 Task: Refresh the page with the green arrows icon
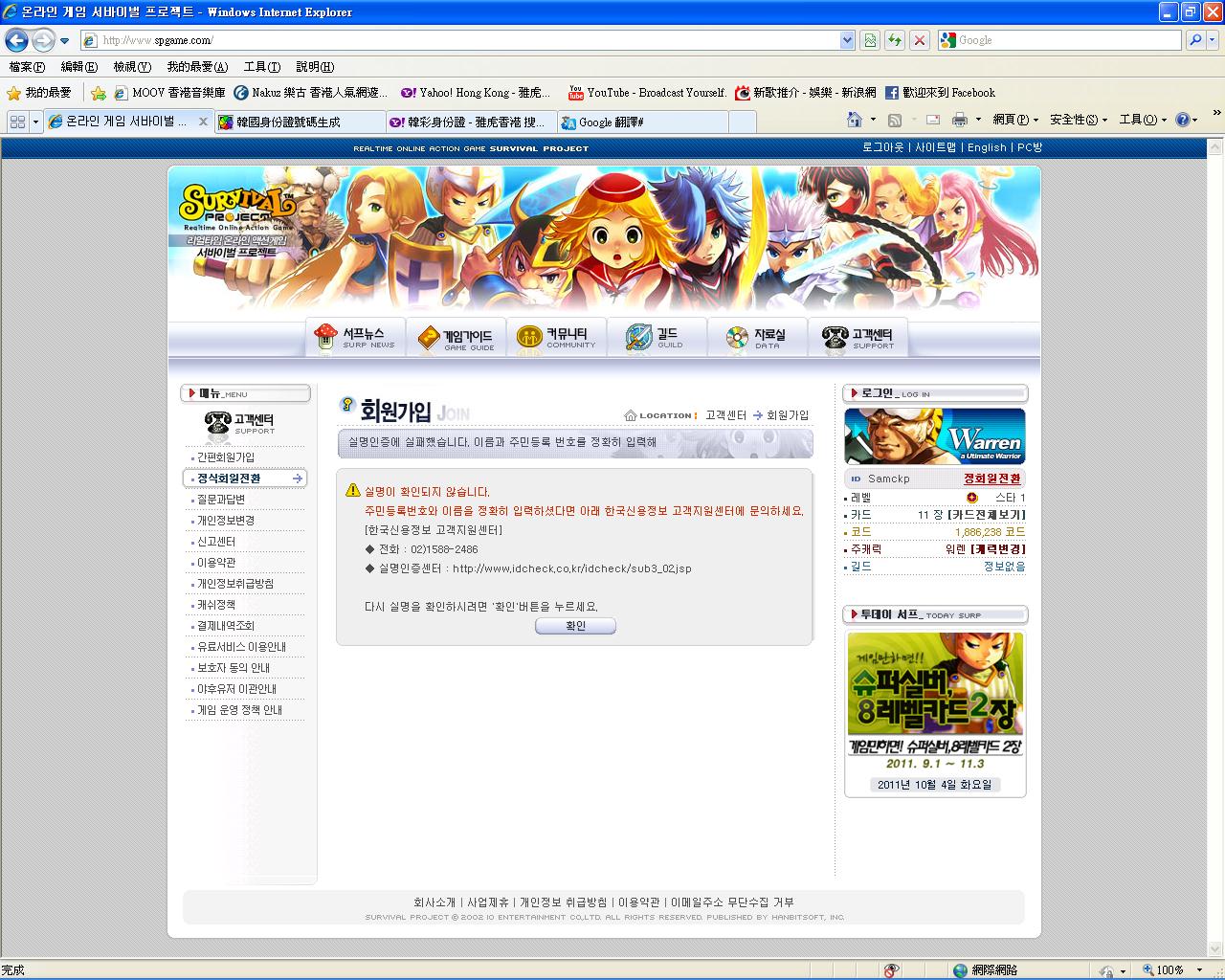(895, 40)
